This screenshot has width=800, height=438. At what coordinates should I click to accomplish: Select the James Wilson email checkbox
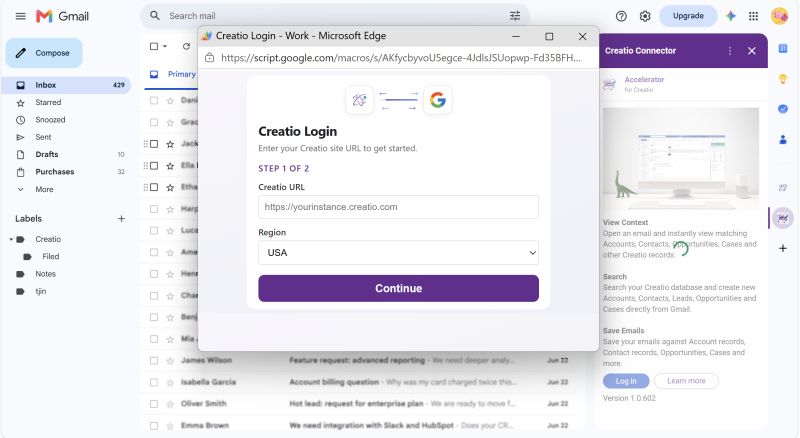(x=154, y=361)
